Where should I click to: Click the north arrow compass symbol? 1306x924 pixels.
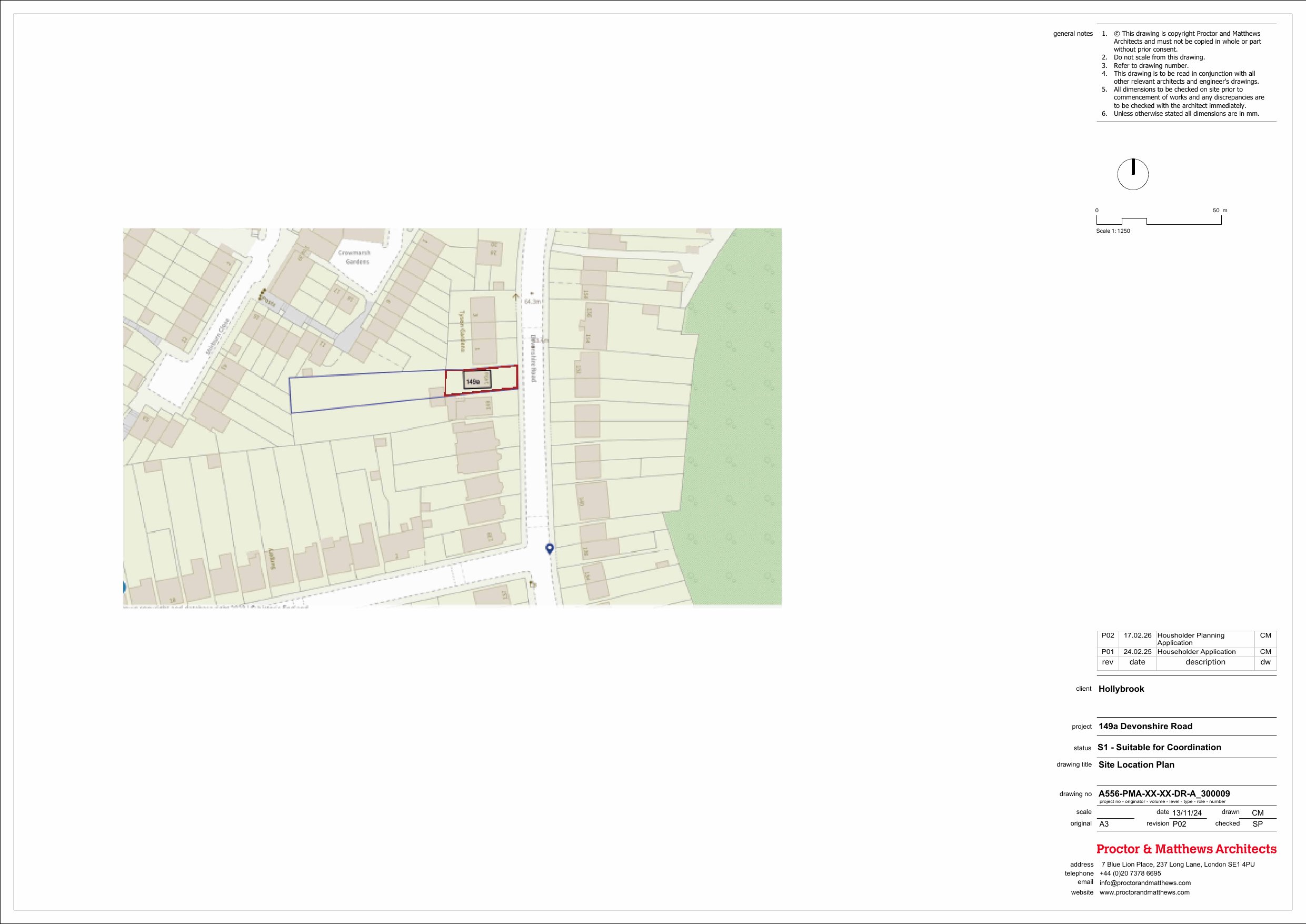pos(1132,174)
